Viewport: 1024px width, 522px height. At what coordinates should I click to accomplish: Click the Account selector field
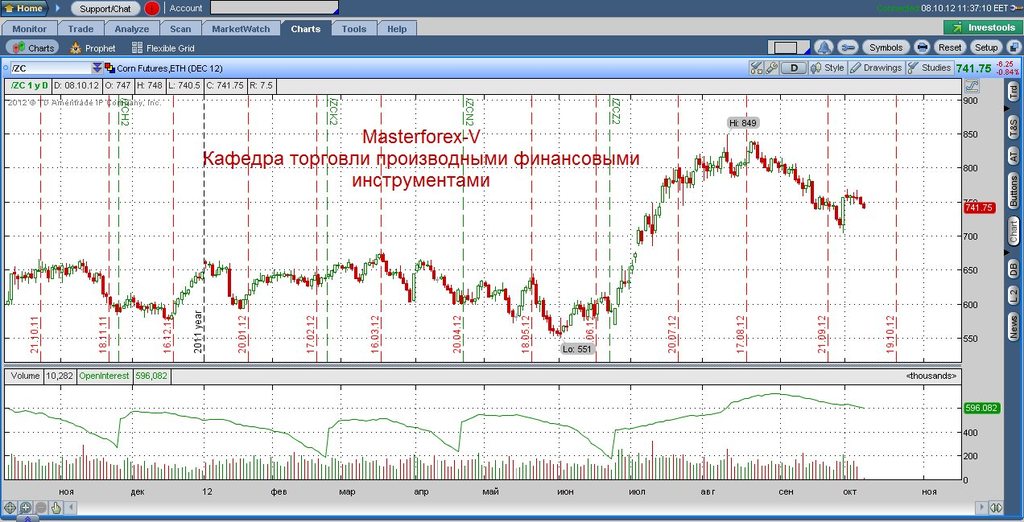click(274, 8)
